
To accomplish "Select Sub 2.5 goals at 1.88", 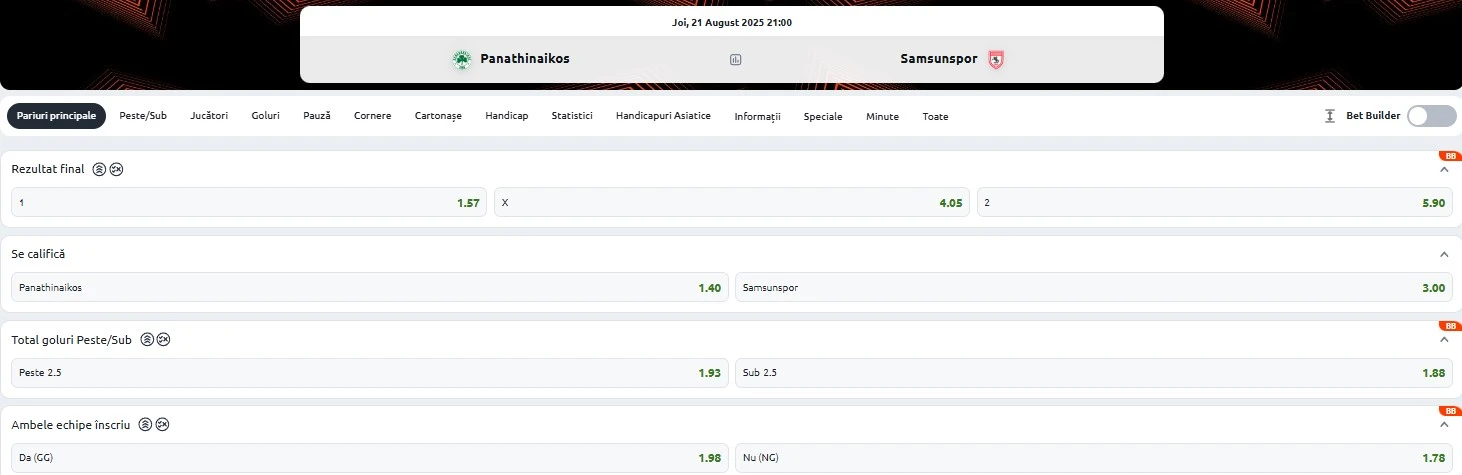I will [x=1093, y=372].
